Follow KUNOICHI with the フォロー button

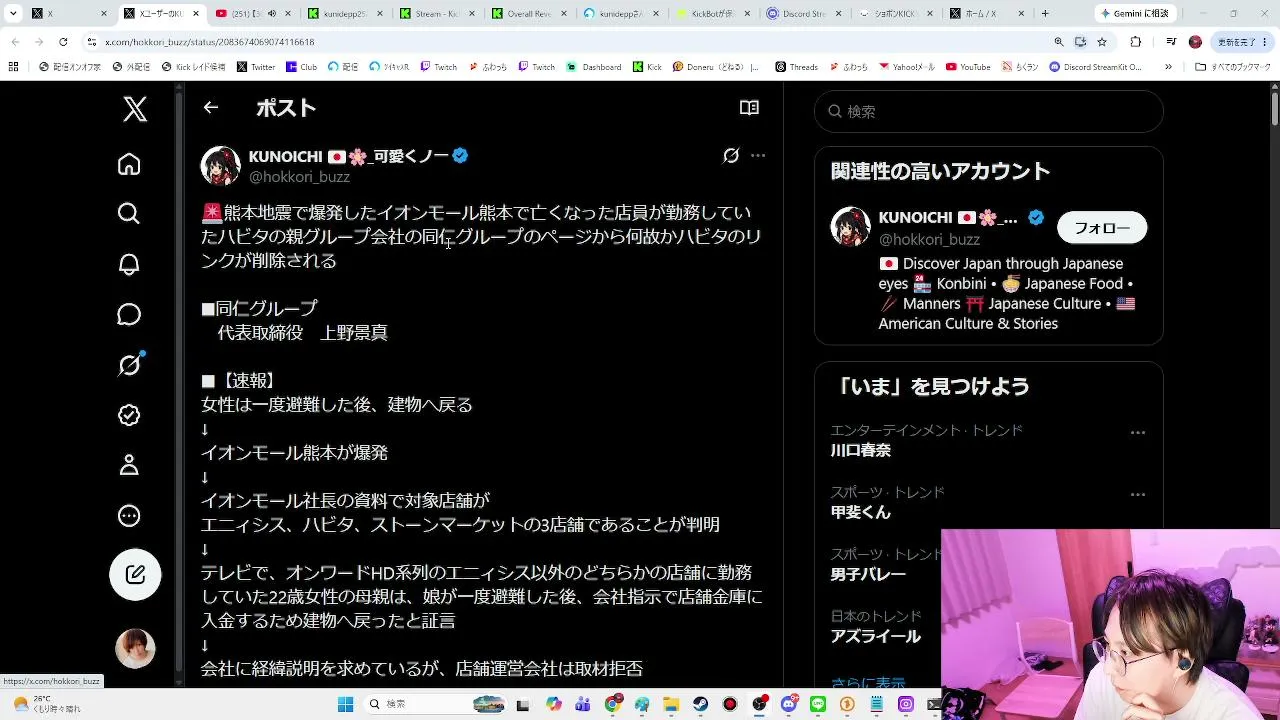click(x=1102, y=228)
